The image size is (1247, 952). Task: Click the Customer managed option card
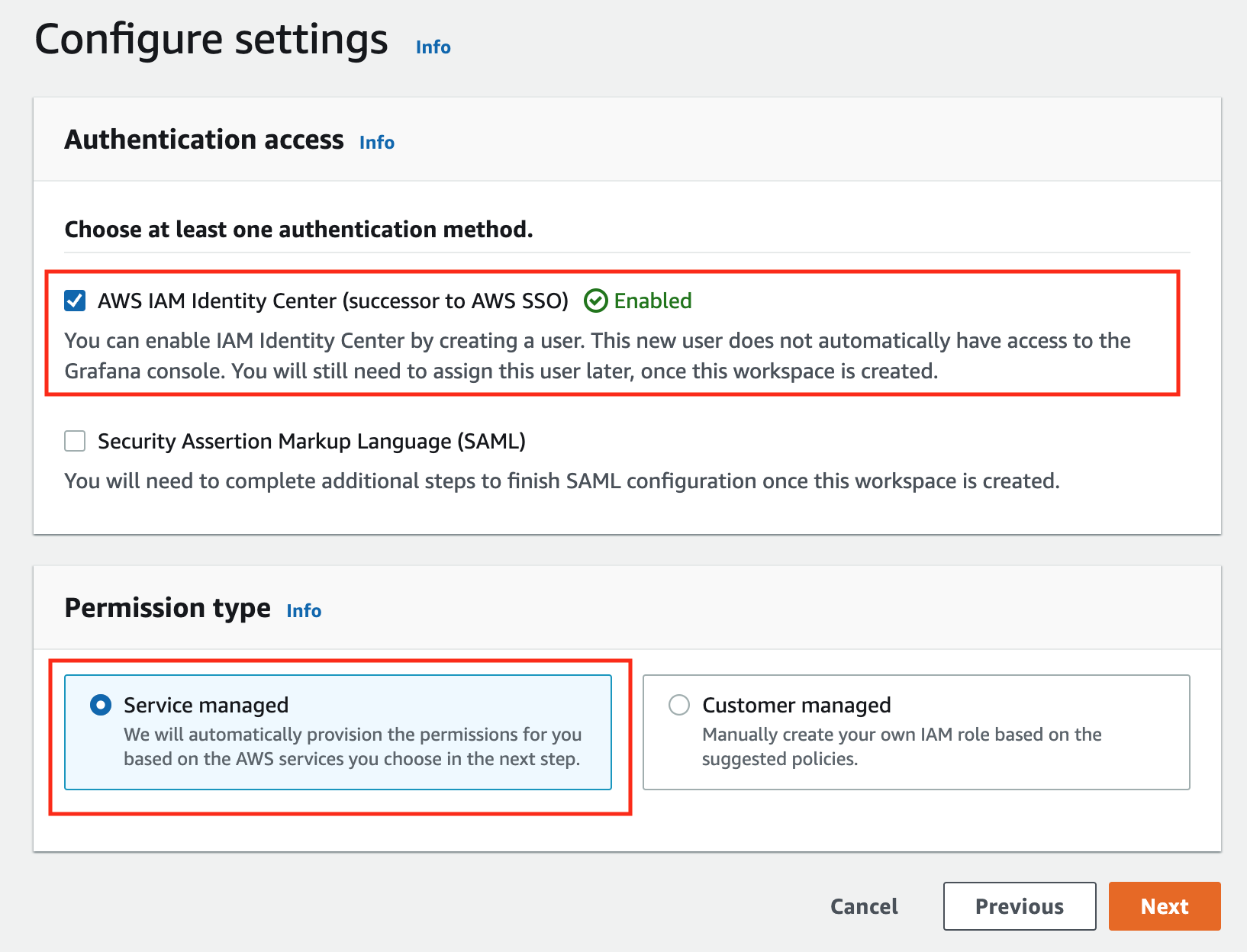[x=916, y=732]
